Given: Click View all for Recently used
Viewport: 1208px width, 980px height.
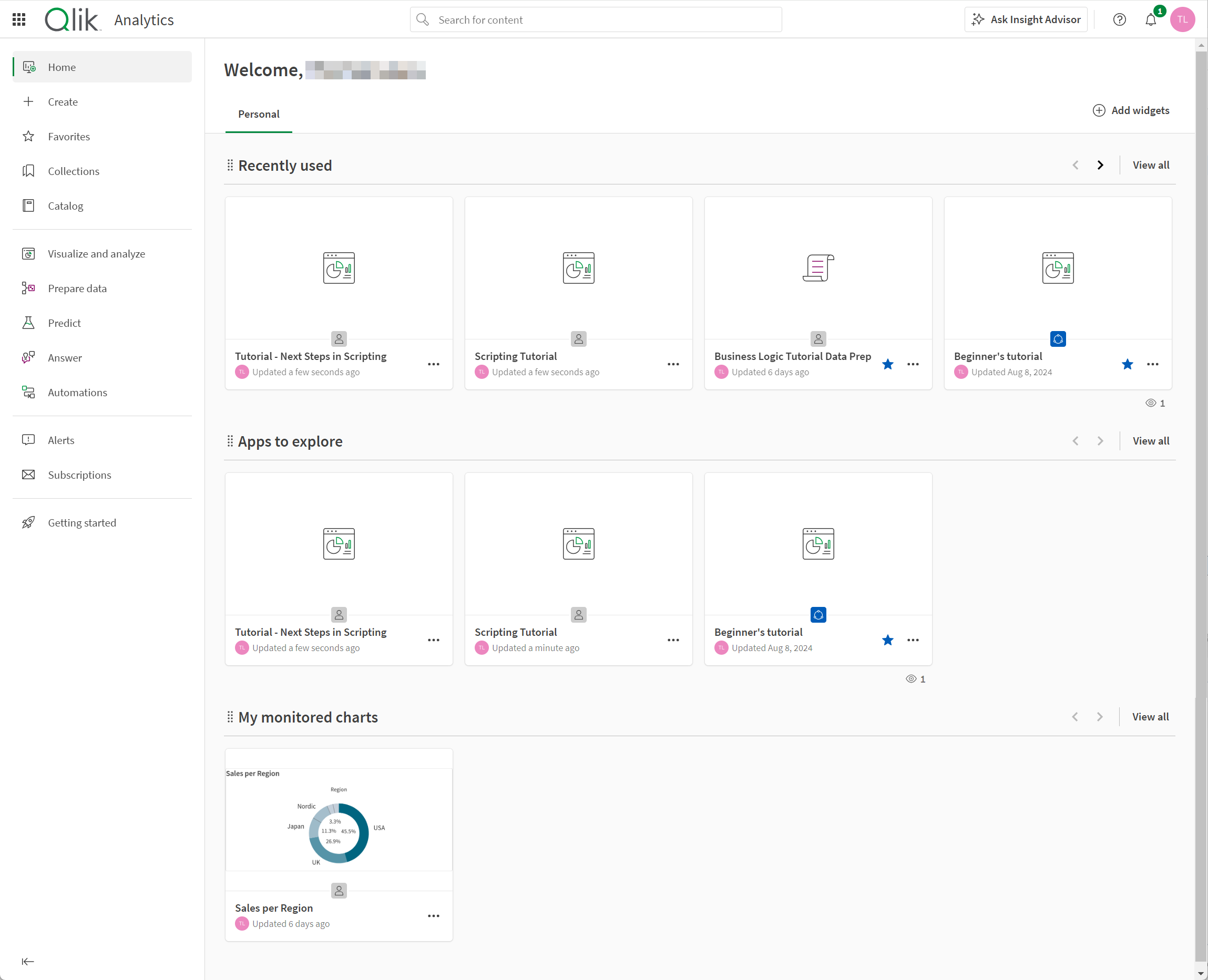Looking at the screenshot, I should [1150, 165].
